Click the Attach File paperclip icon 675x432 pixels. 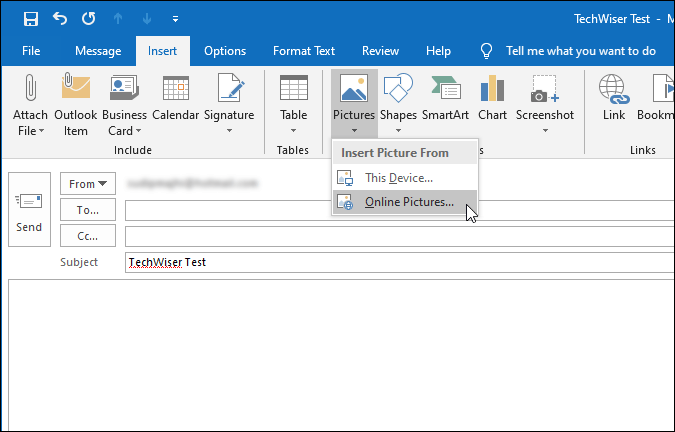point(30,92)
